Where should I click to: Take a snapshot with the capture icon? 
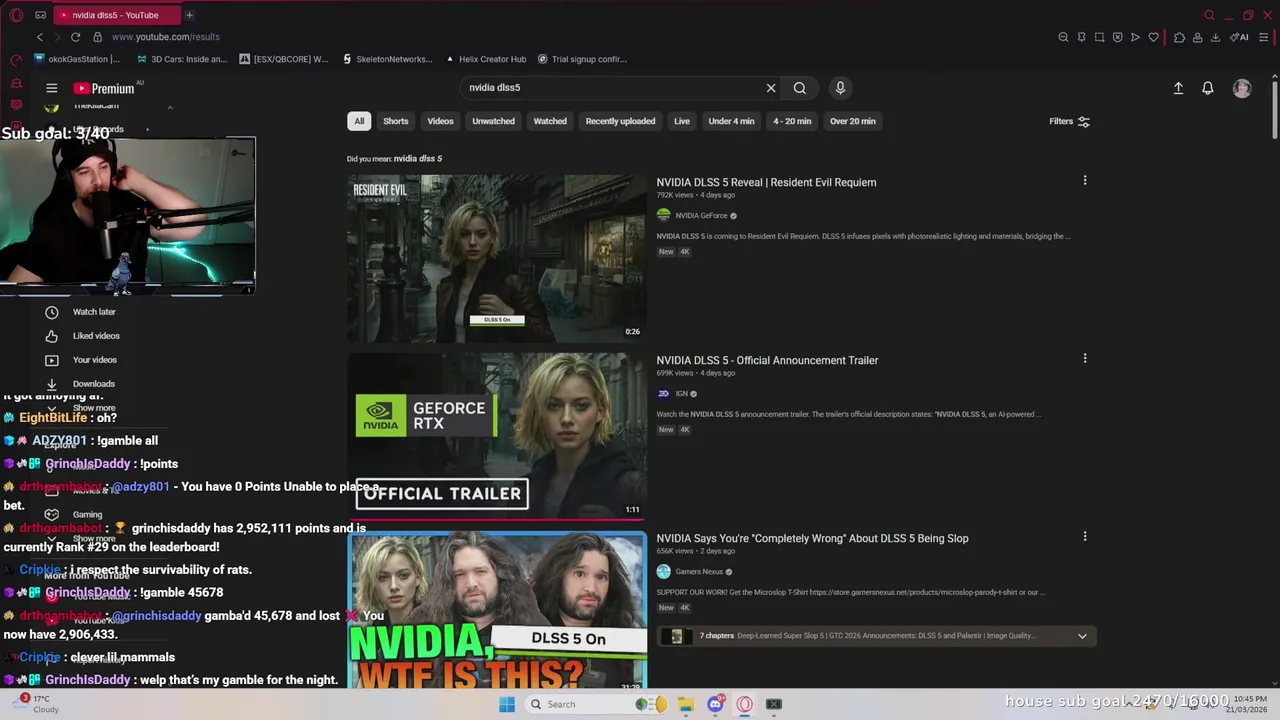tap(1099, 37)
